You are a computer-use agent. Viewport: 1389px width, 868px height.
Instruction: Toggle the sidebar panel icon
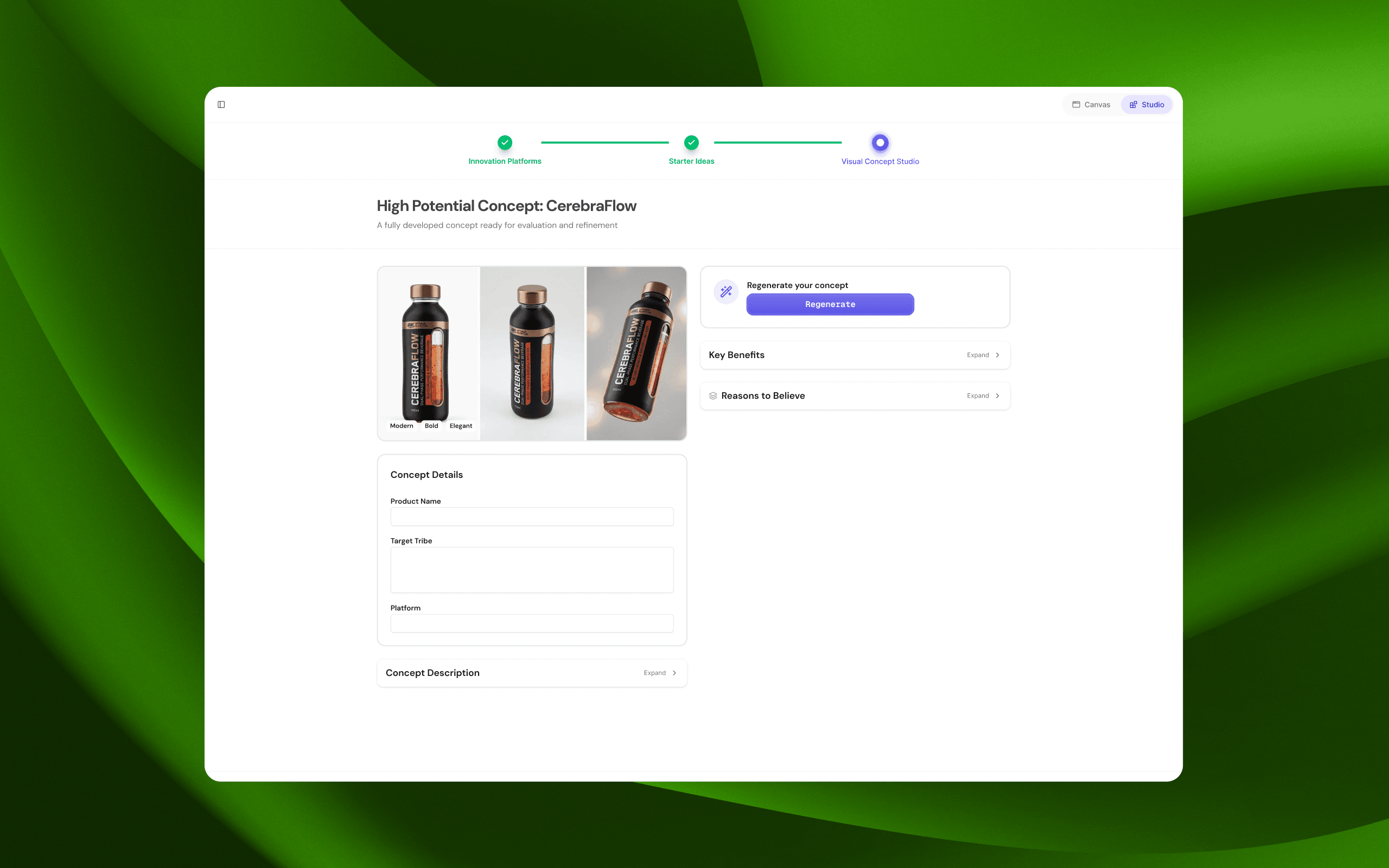(221, 105)
